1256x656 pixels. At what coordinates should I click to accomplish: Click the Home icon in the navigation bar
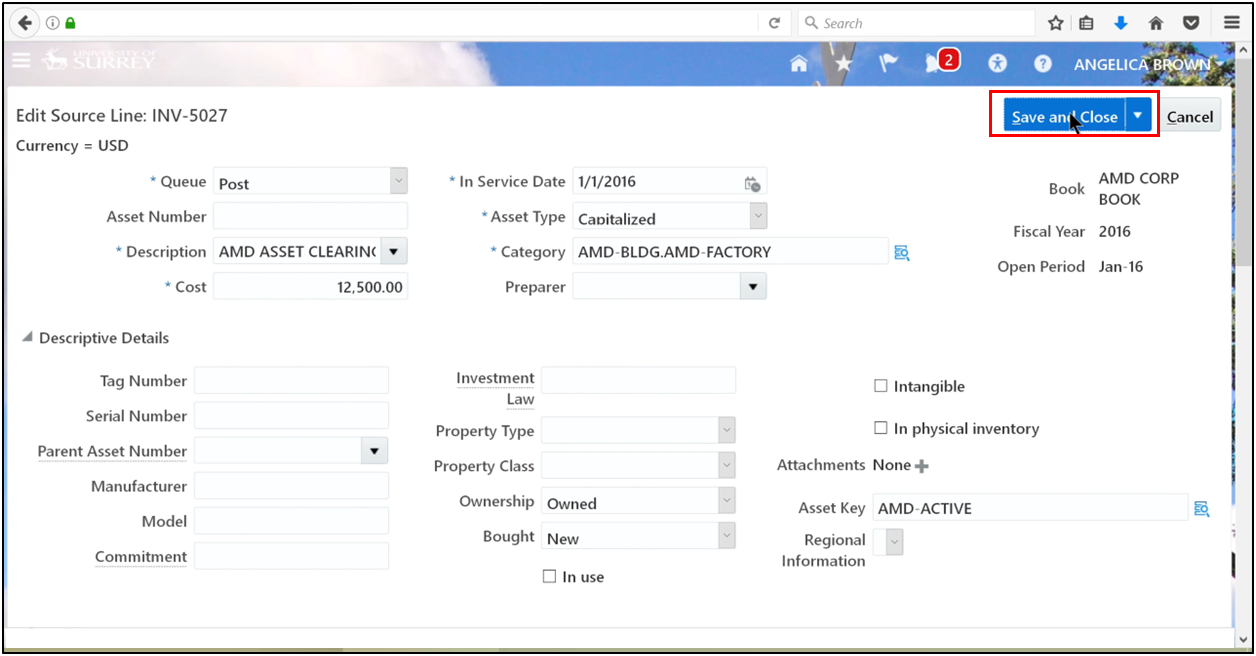(798, 62)
